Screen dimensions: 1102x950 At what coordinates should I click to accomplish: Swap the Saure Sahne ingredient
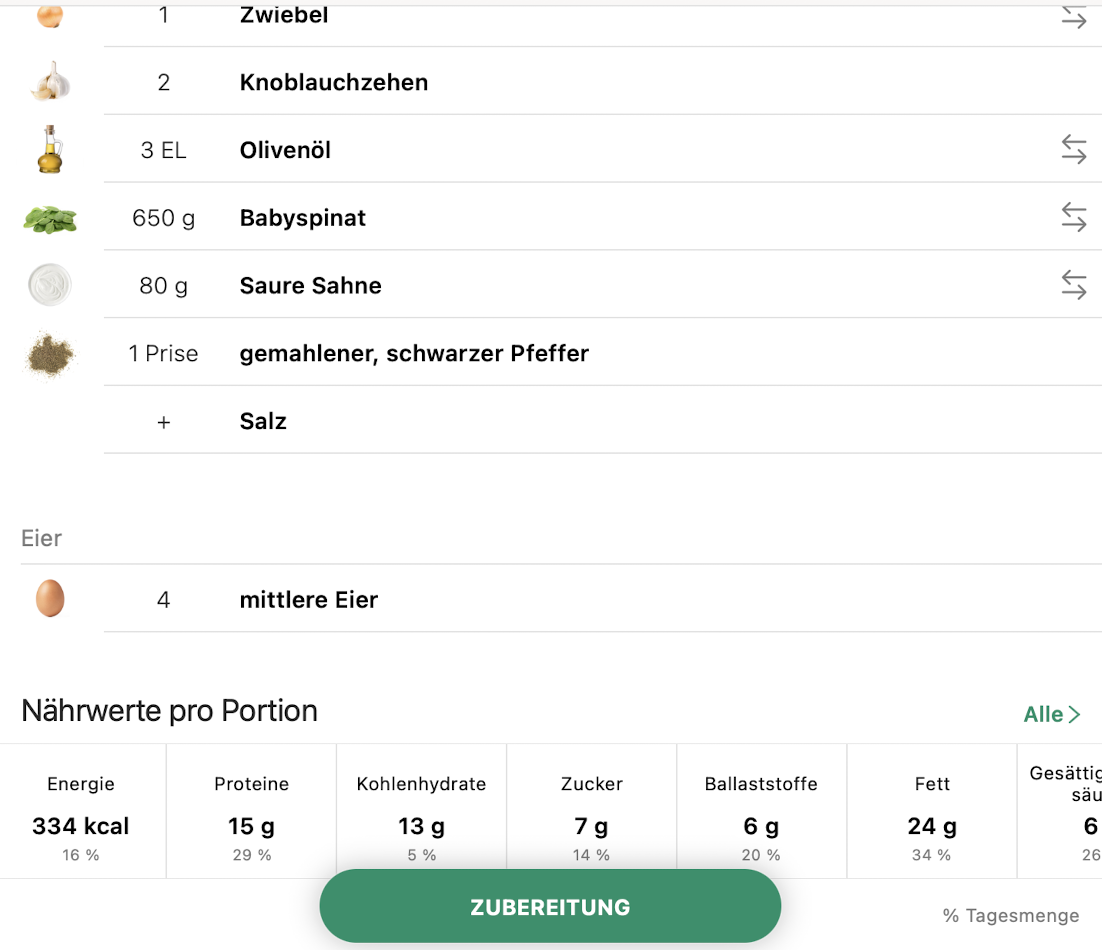coord(1073,286)
